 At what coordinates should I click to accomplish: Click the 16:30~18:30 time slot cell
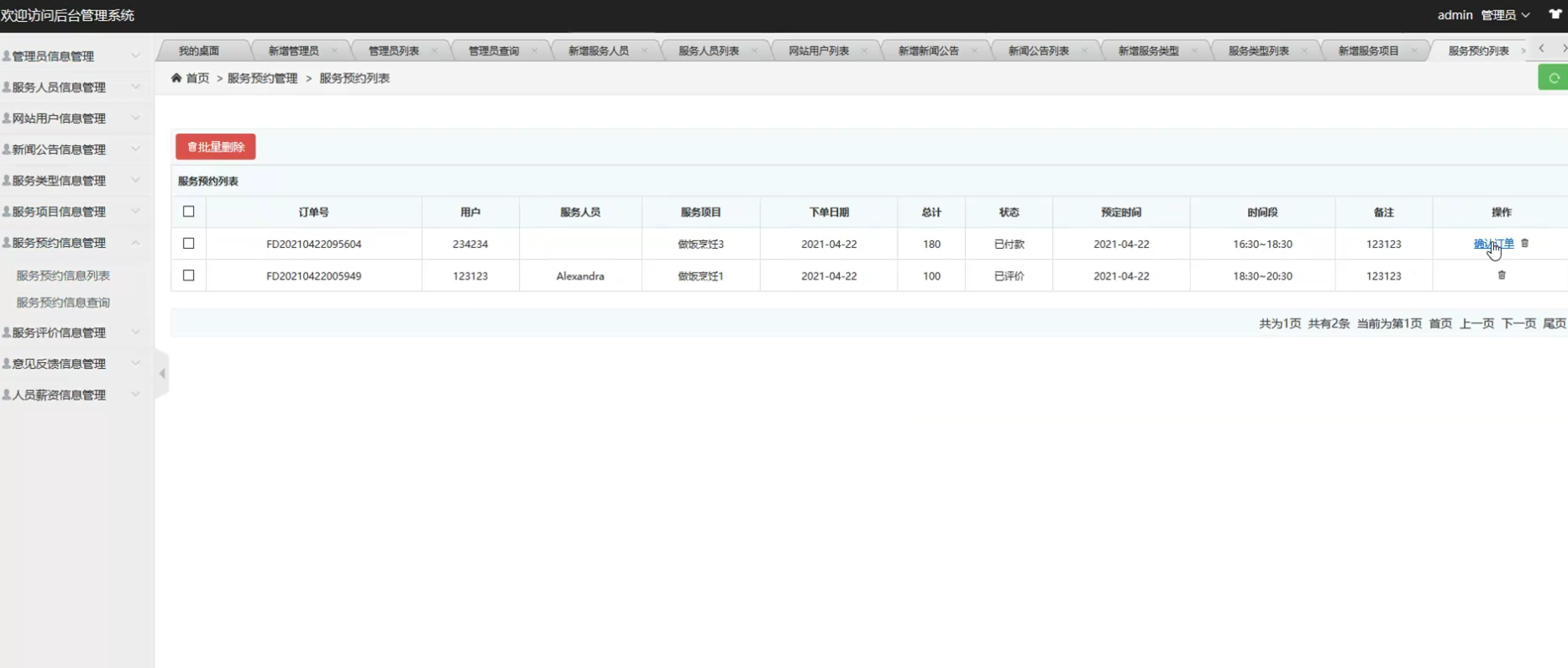1262,244
